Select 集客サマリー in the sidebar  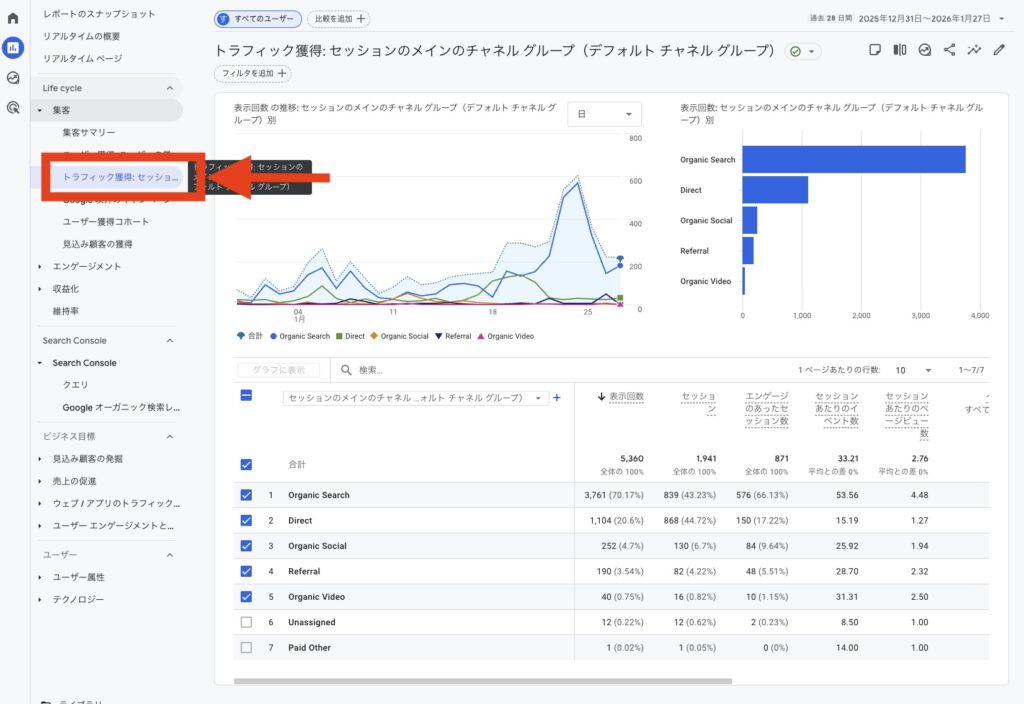89,132
